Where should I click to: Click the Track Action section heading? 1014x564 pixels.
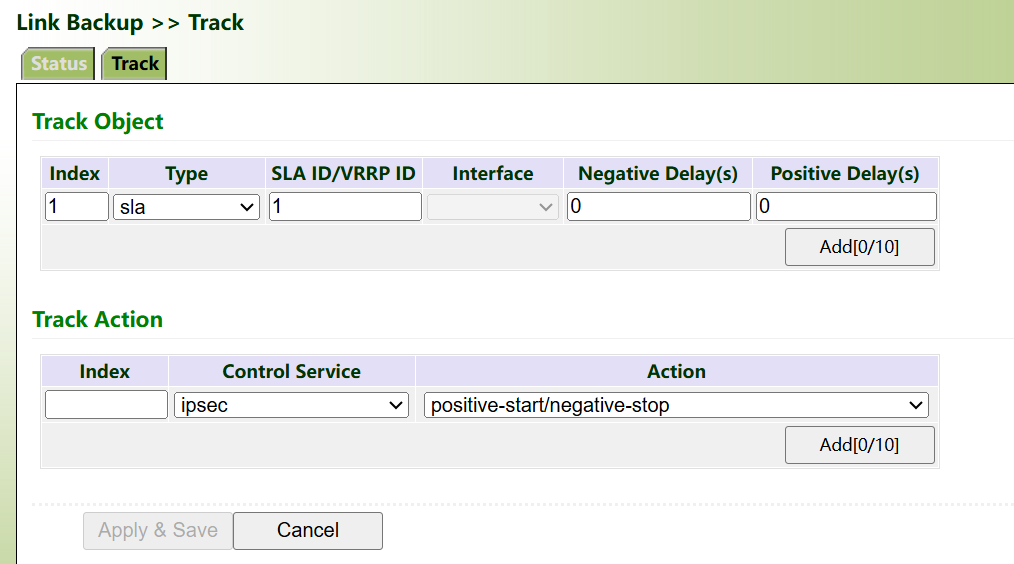click(98, 320)
